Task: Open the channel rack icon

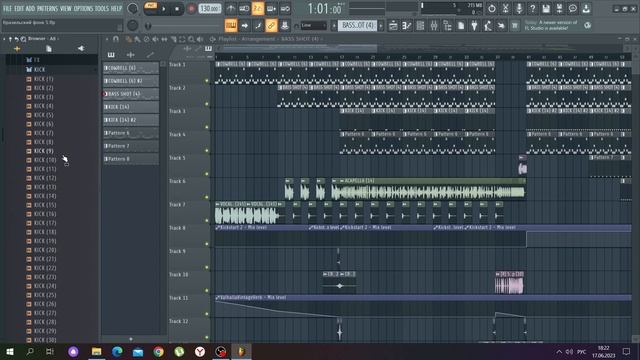Action: point(420,26)
